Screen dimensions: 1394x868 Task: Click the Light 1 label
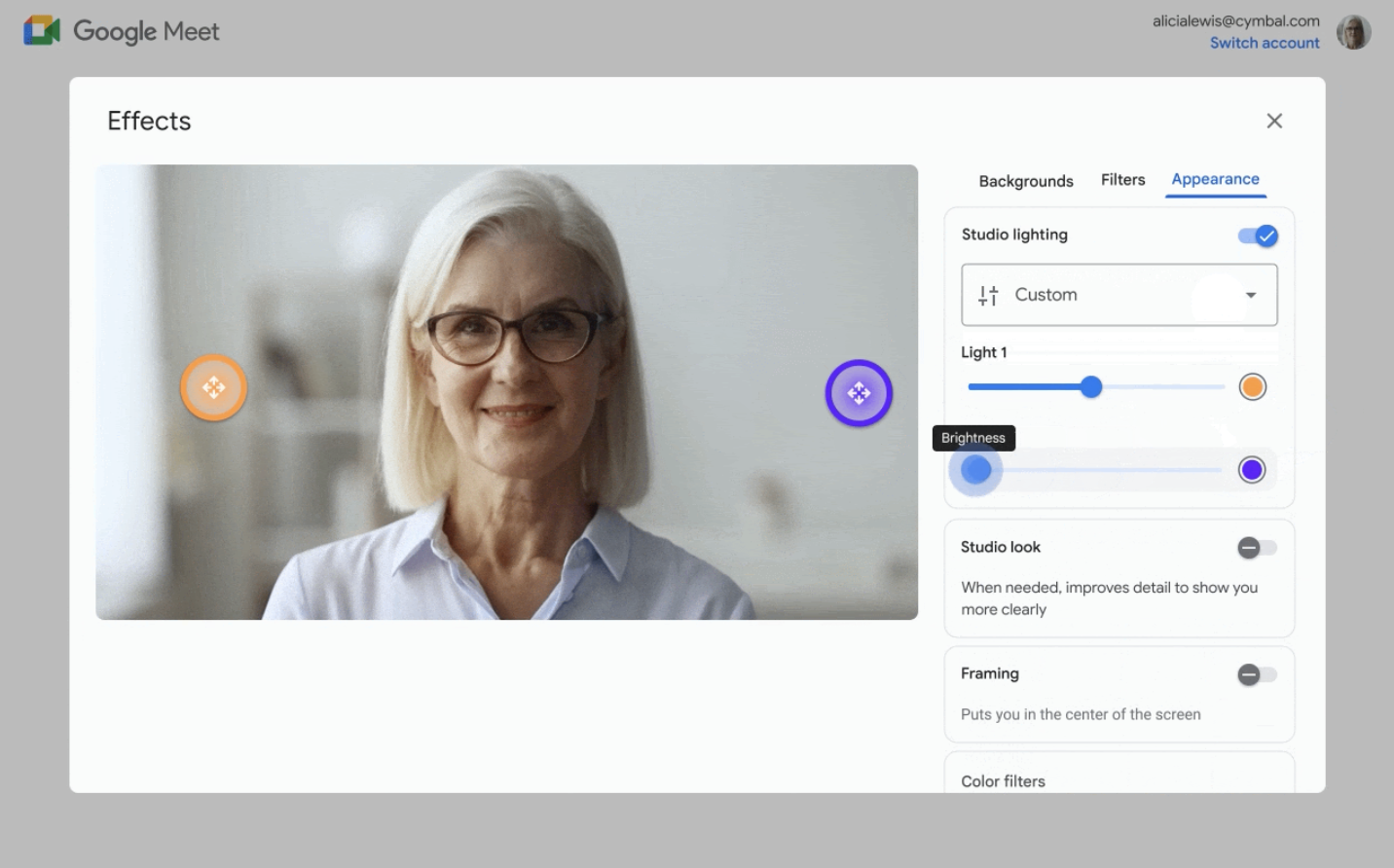[984, 352]
